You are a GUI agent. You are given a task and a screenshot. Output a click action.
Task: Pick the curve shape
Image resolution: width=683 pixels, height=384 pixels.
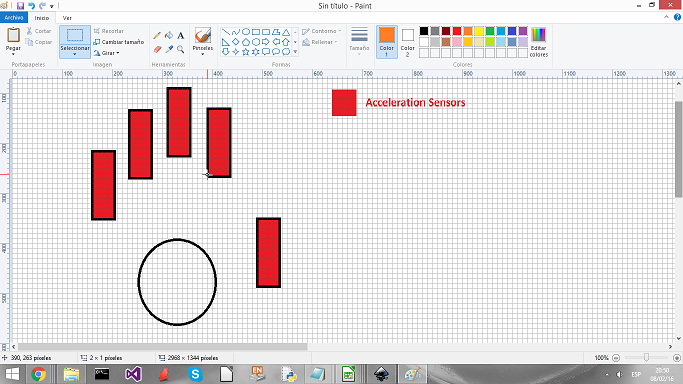(x=236, y=32)
